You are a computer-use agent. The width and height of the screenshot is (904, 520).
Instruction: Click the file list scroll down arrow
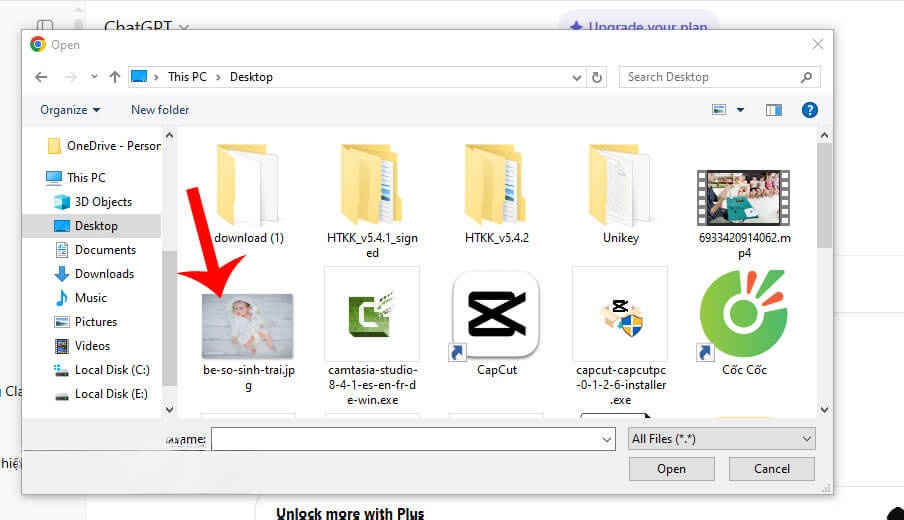824,410
